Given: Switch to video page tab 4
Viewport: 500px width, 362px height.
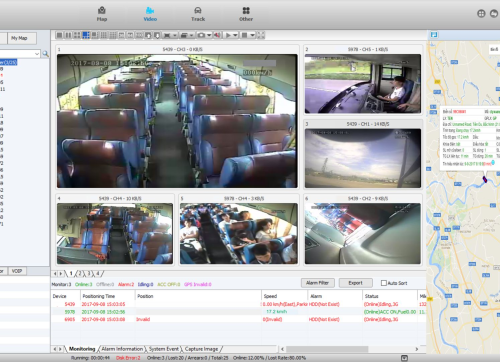Looking at the screenshot, I should [x=98, y=274].
